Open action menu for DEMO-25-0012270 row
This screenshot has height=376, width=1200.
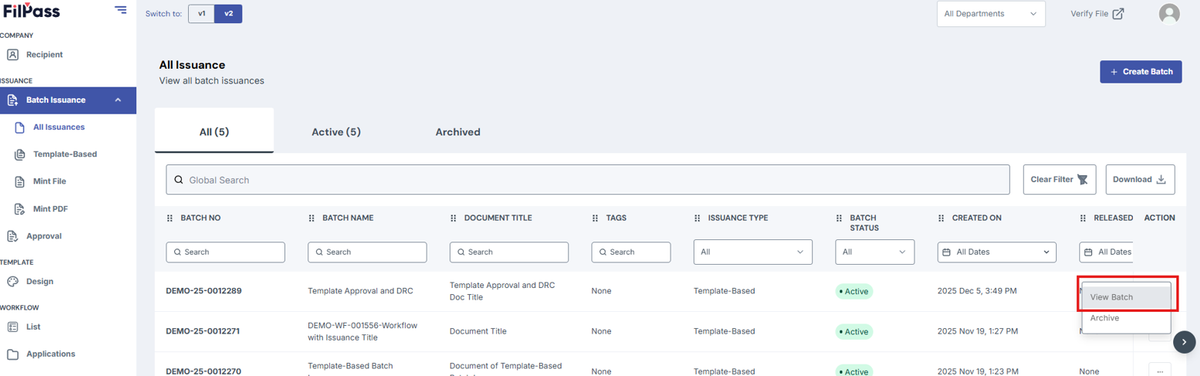pos(1160,370)
